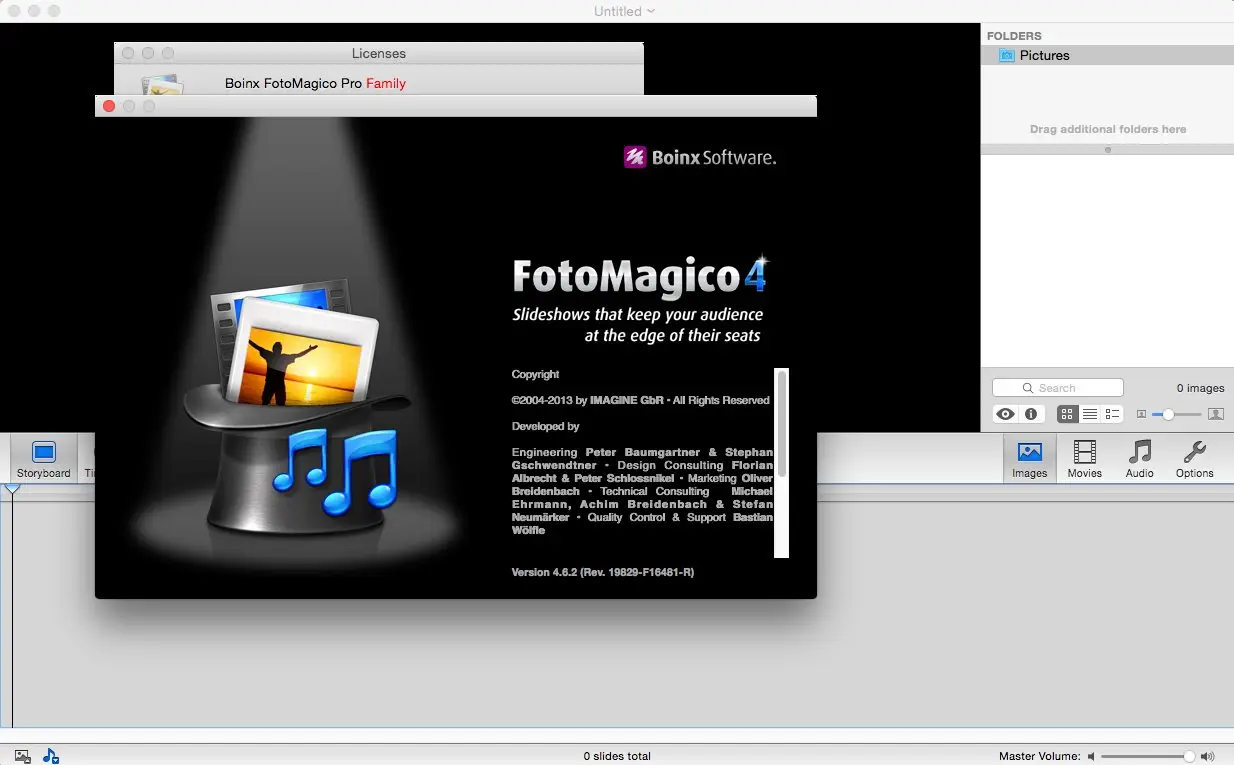Adjust the Master Volume slider
This screenshot has width=1234, height=765.
1150,757
